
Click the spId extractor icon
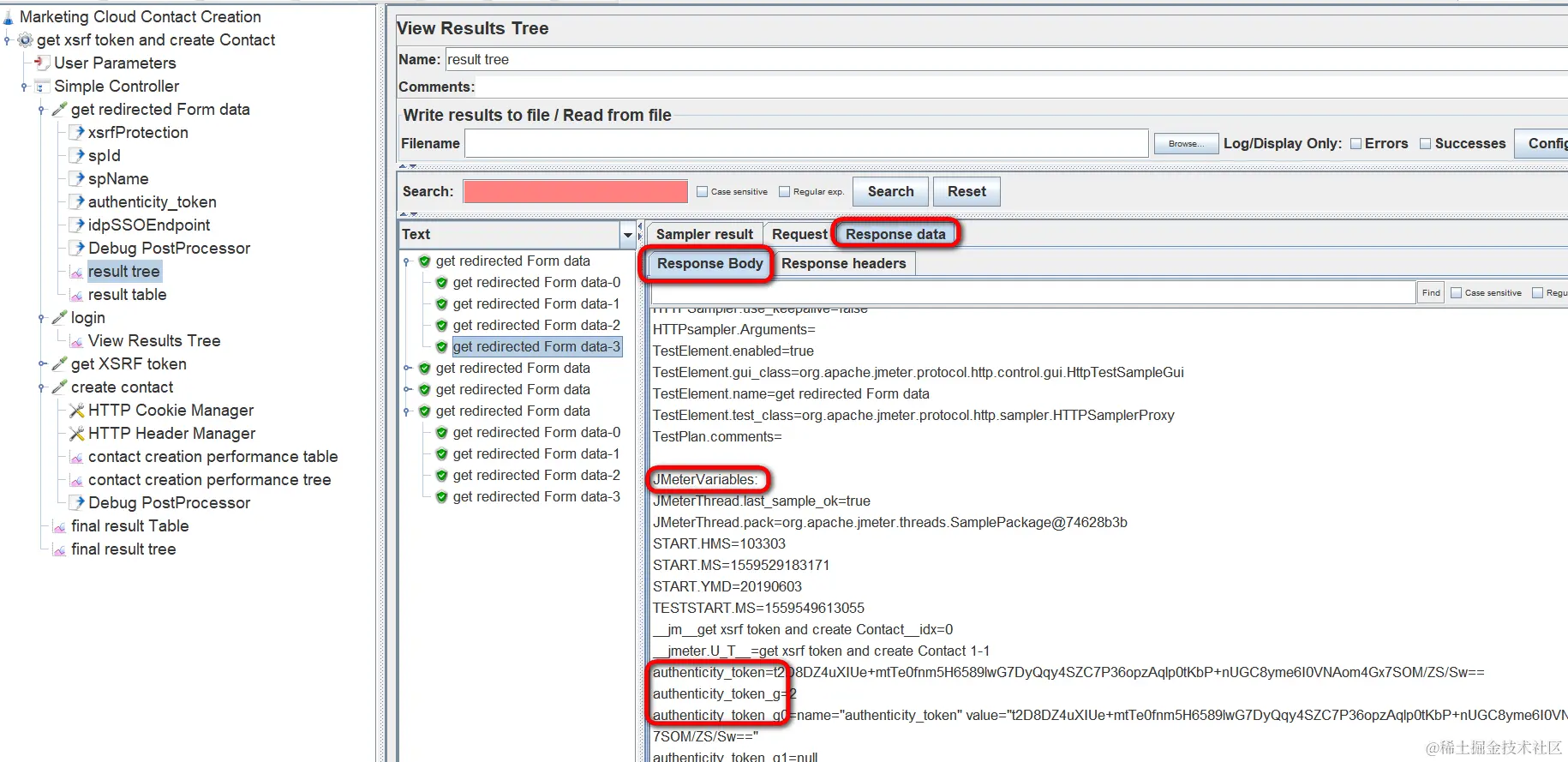tap(77, 155)
